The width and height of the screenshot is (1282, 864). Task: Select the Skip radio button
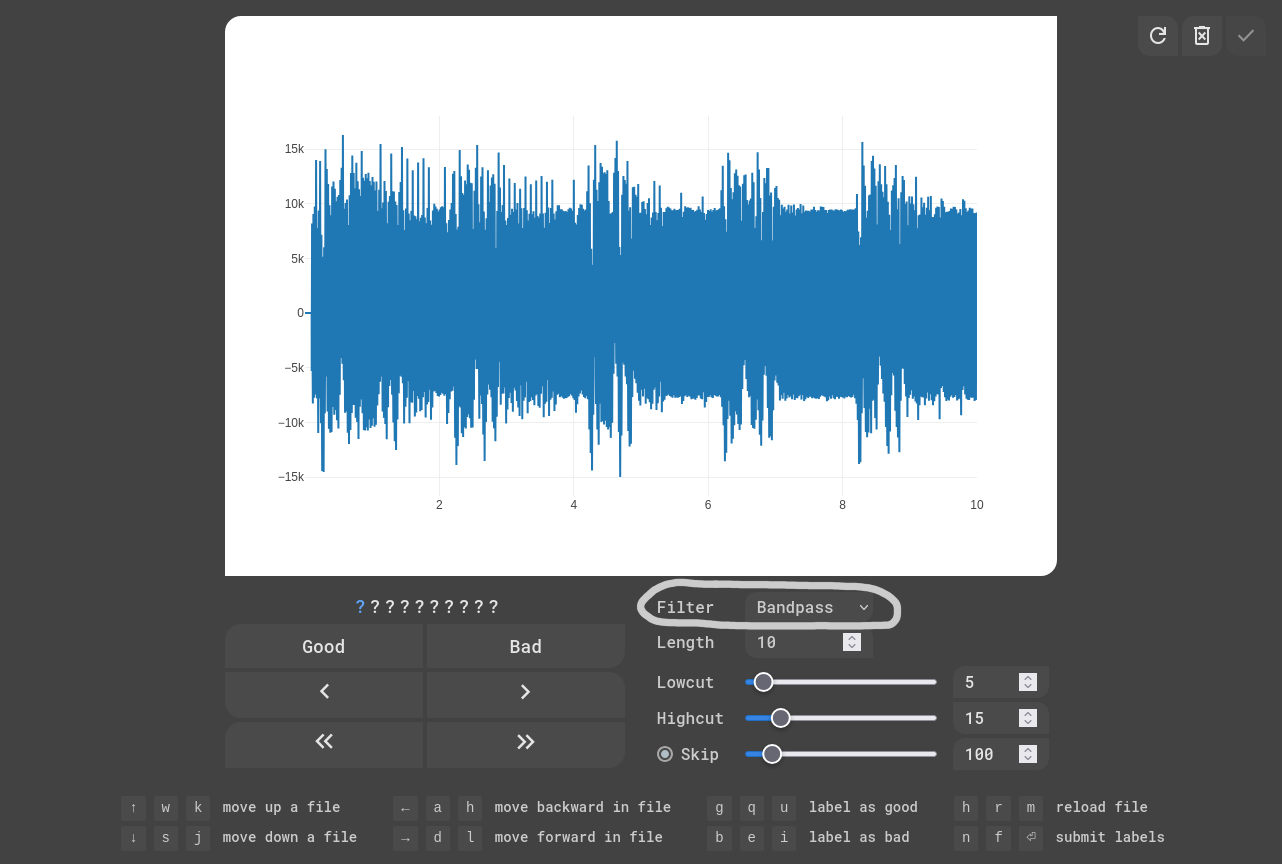coord(665,754)
